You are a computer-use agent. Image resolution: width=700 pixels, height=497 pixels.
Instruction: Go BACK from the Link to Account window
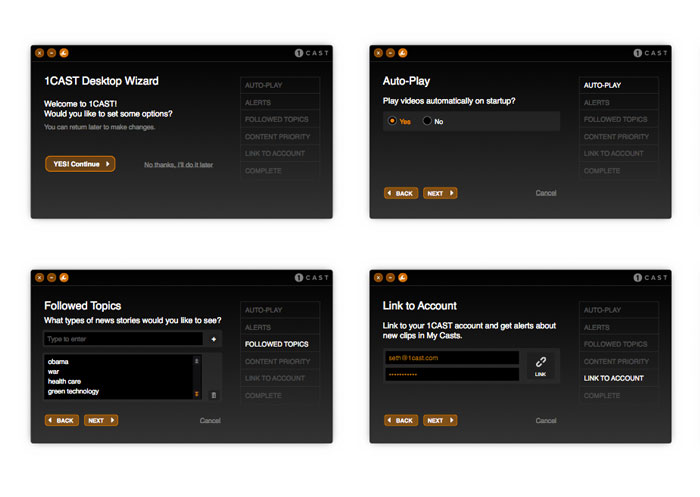pyautogui.click(x=401, y=421)
